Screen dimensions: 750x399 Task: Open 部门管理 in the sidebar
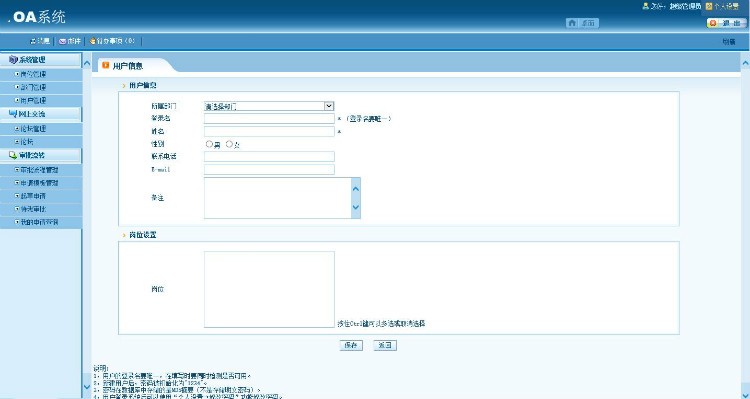point(41,88)
